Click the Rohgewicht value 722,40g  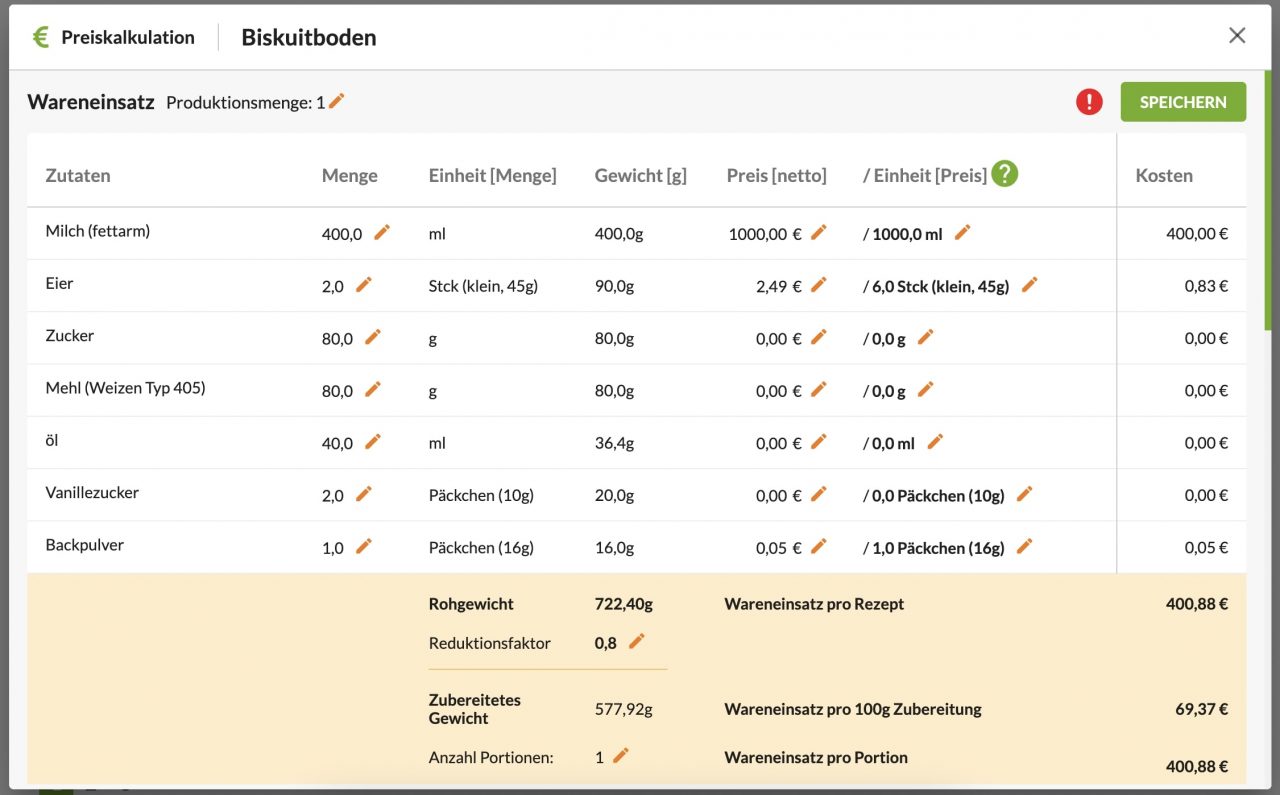624,604
